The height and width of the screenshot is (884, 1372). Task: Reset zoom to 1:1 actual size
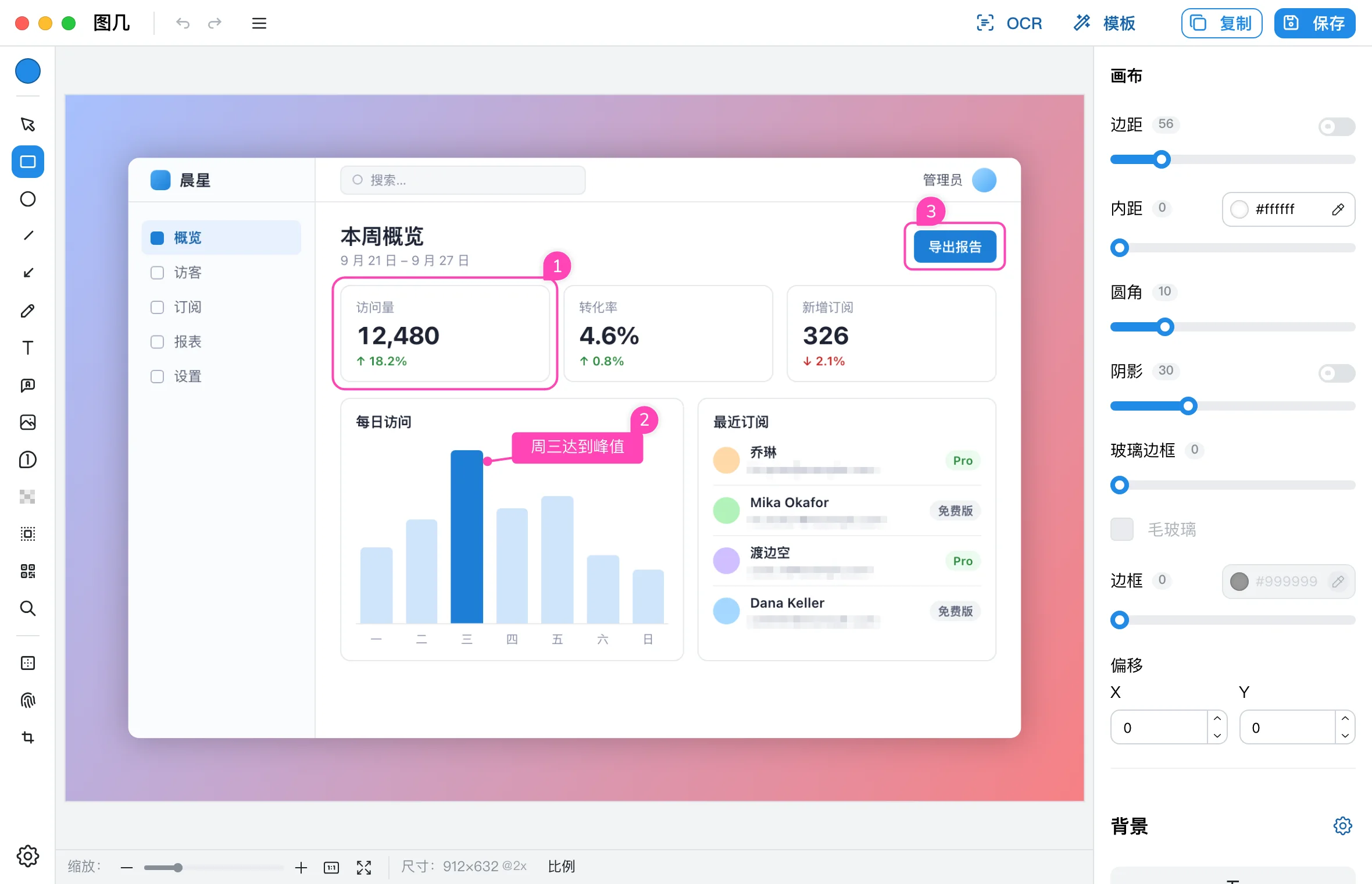point(331,868)
